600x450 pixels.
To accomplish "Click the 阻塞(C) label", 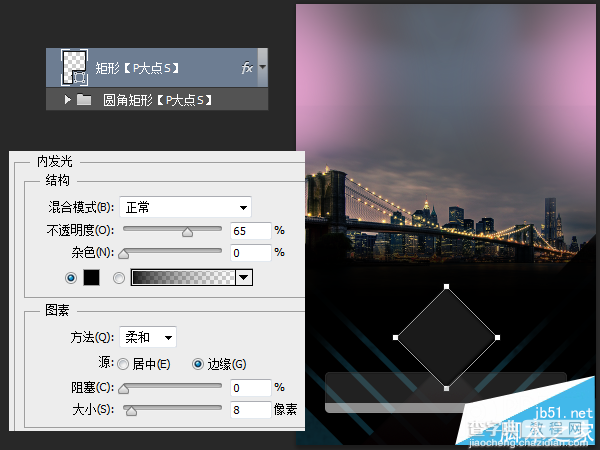I will (x=93, y=388).
